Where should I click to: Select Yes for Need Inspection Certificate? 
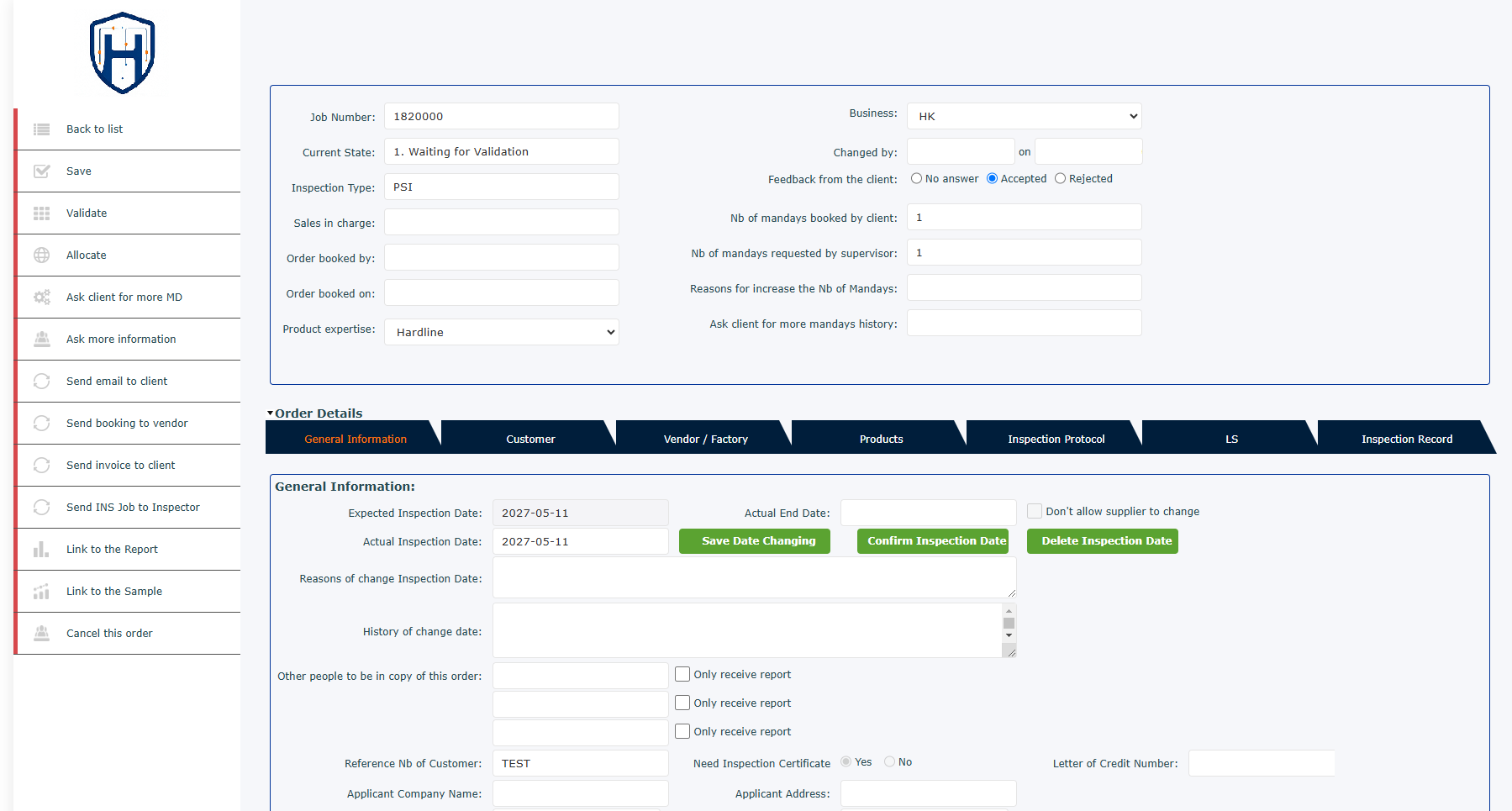(x=846, y=761)
